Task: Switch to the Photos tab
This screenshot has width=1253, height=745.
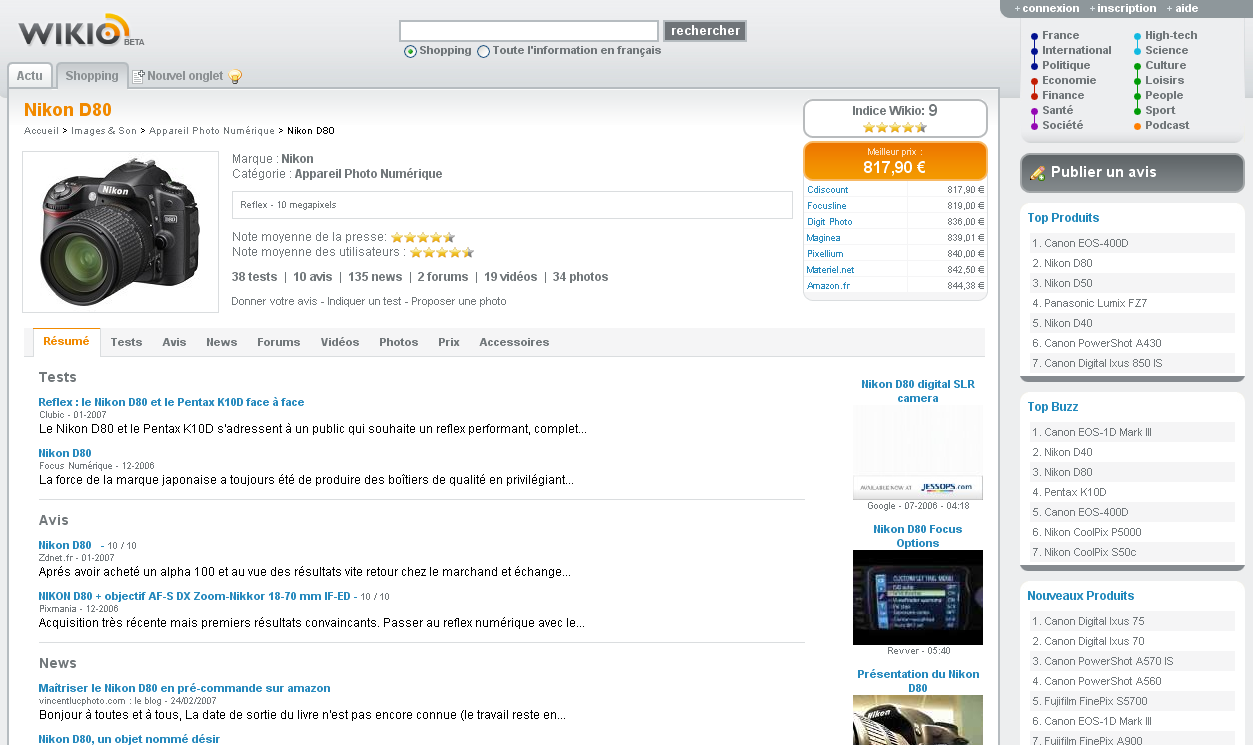Action: click(x=399, y=342)
